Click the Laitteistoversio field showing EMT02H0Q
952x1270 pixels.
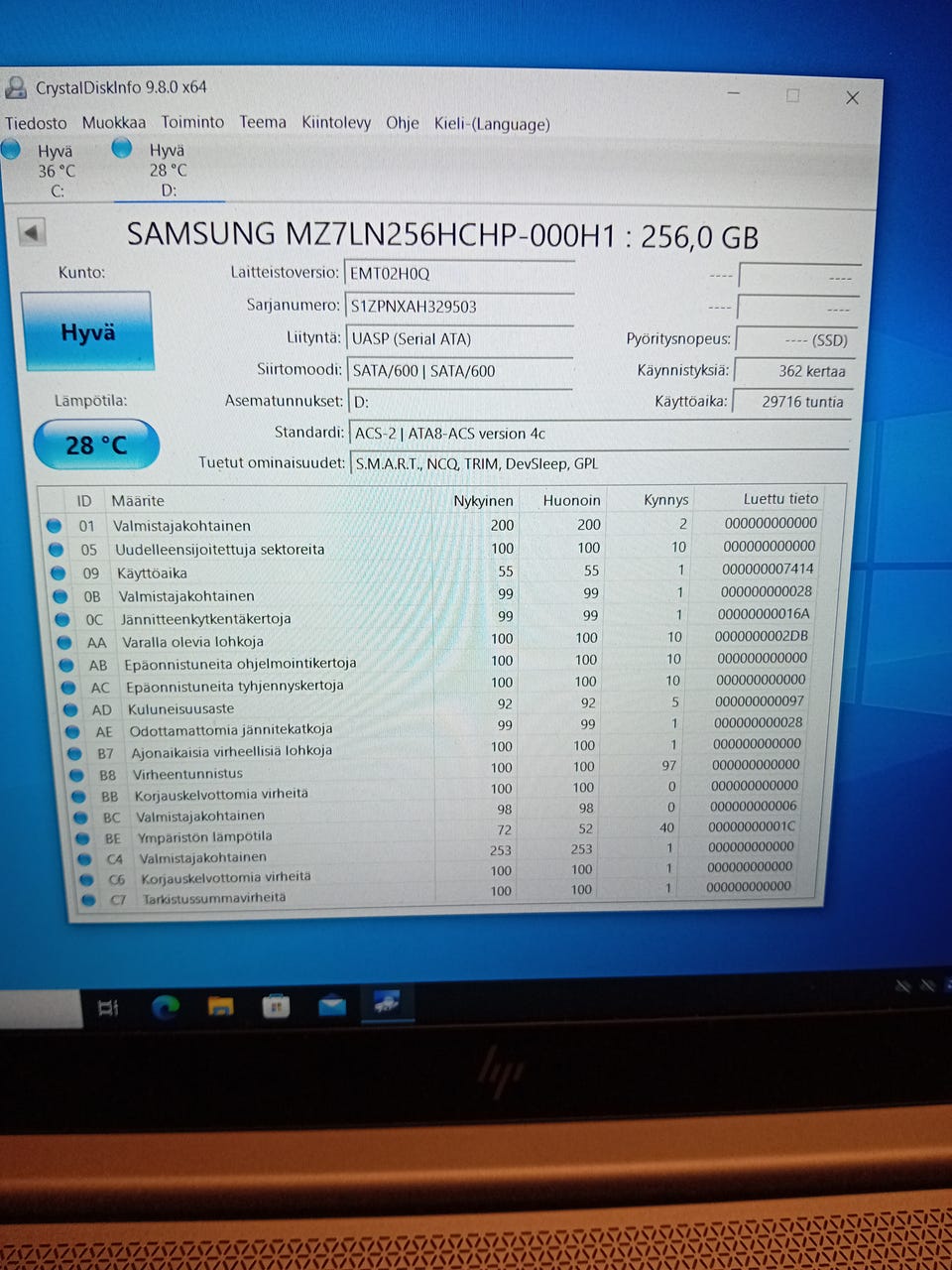(459, 273)
